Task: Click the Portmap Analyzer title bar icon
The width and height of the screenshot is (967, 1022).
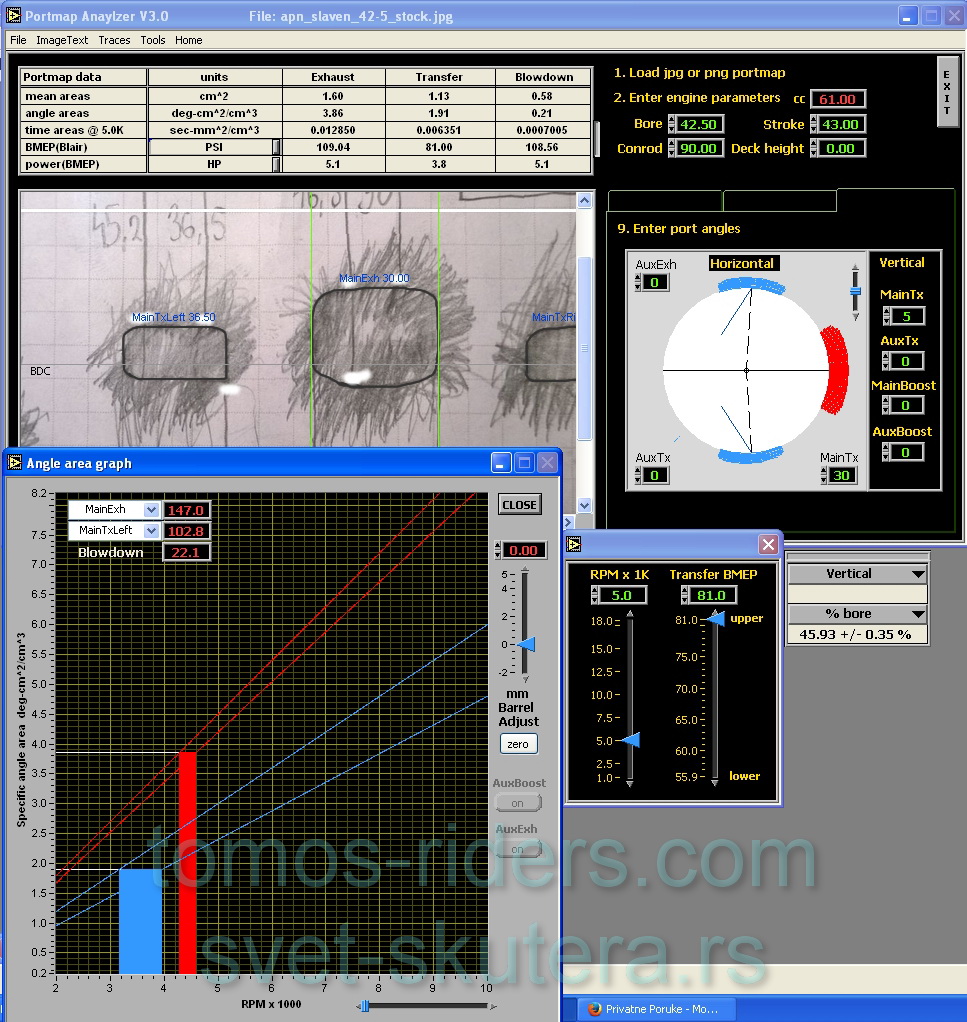Action: [x=14, y=16]
